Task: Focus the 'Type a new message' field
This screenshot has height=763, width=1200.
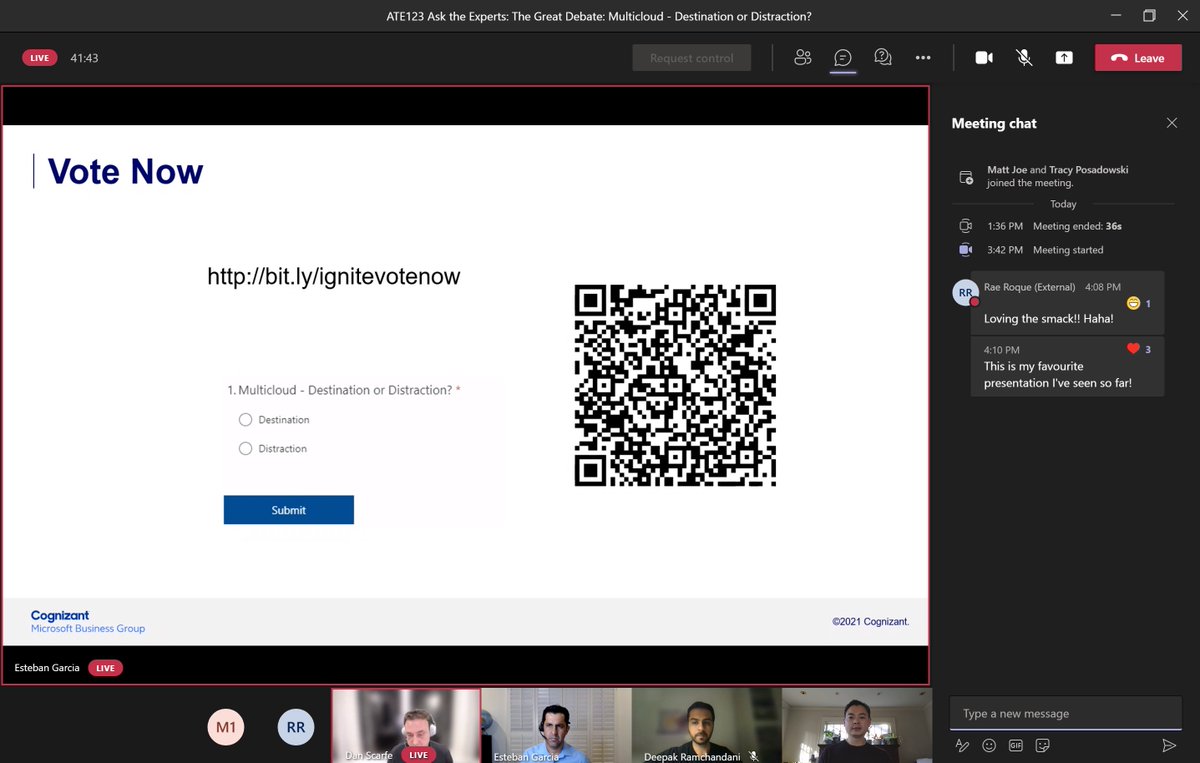Action: tap(1066, 713)
